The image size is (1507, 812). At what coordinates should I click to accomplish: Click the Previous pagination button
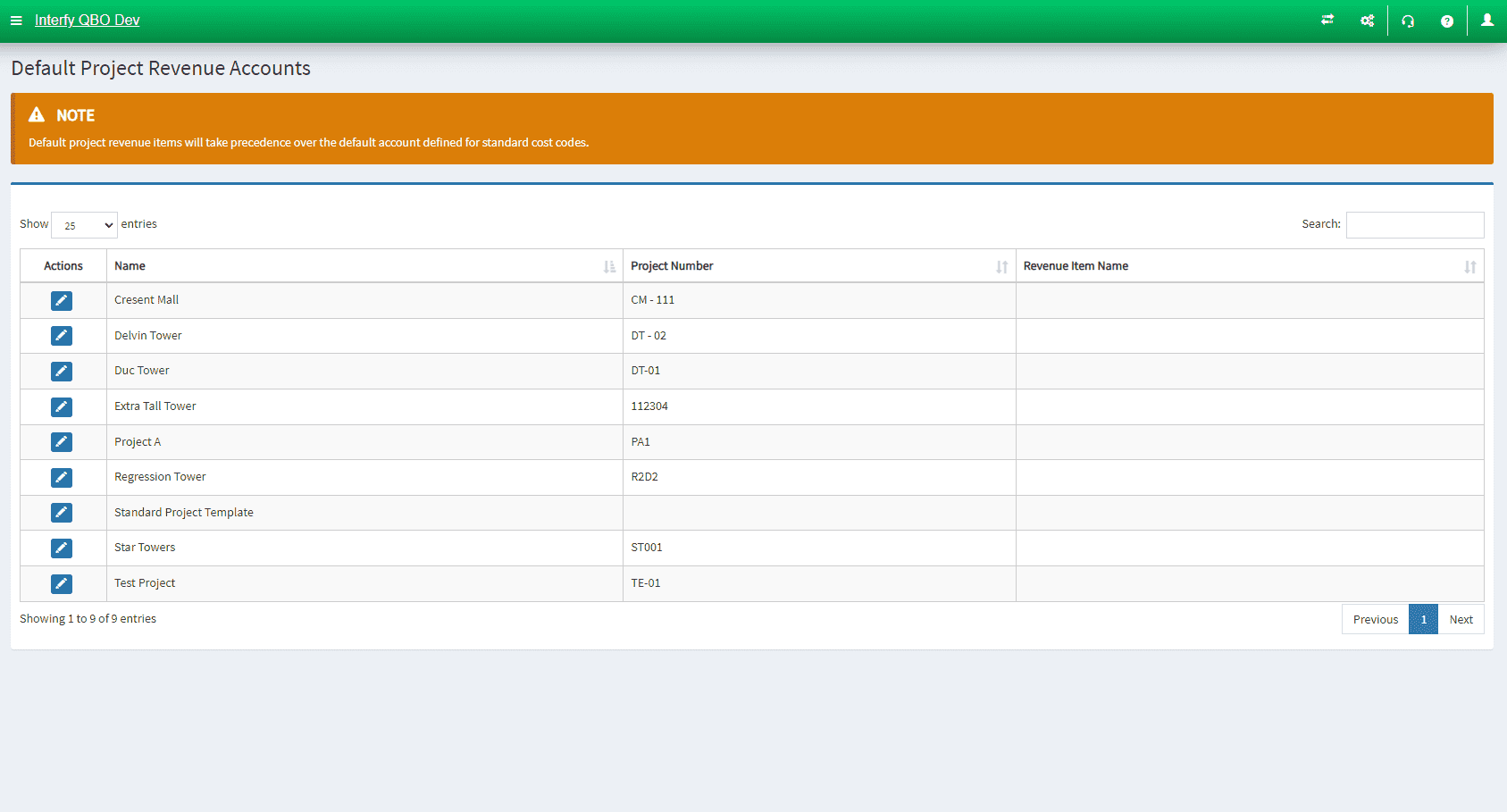point(1375,620)
